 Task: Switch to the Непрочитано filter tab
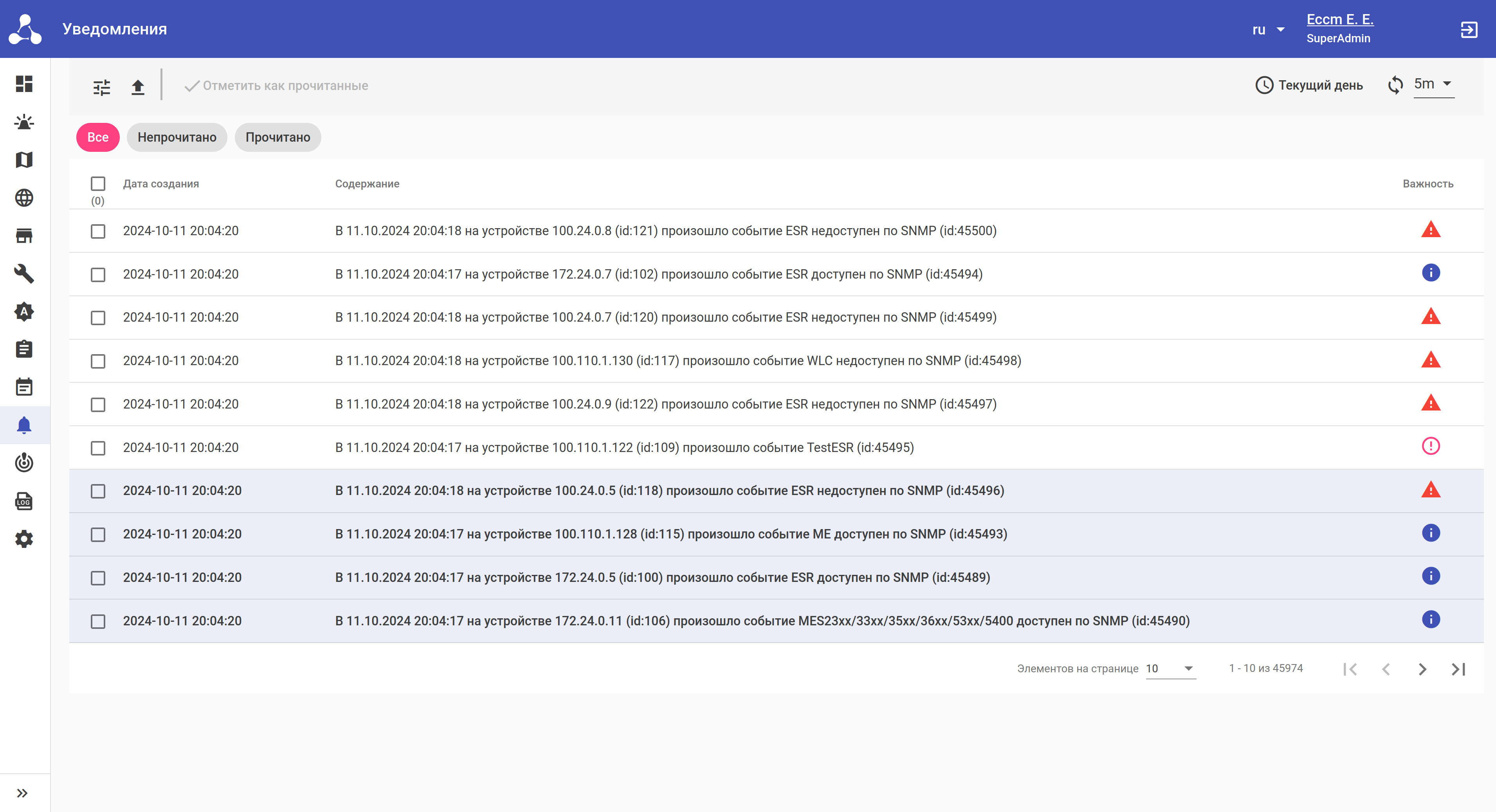point(177,138)
